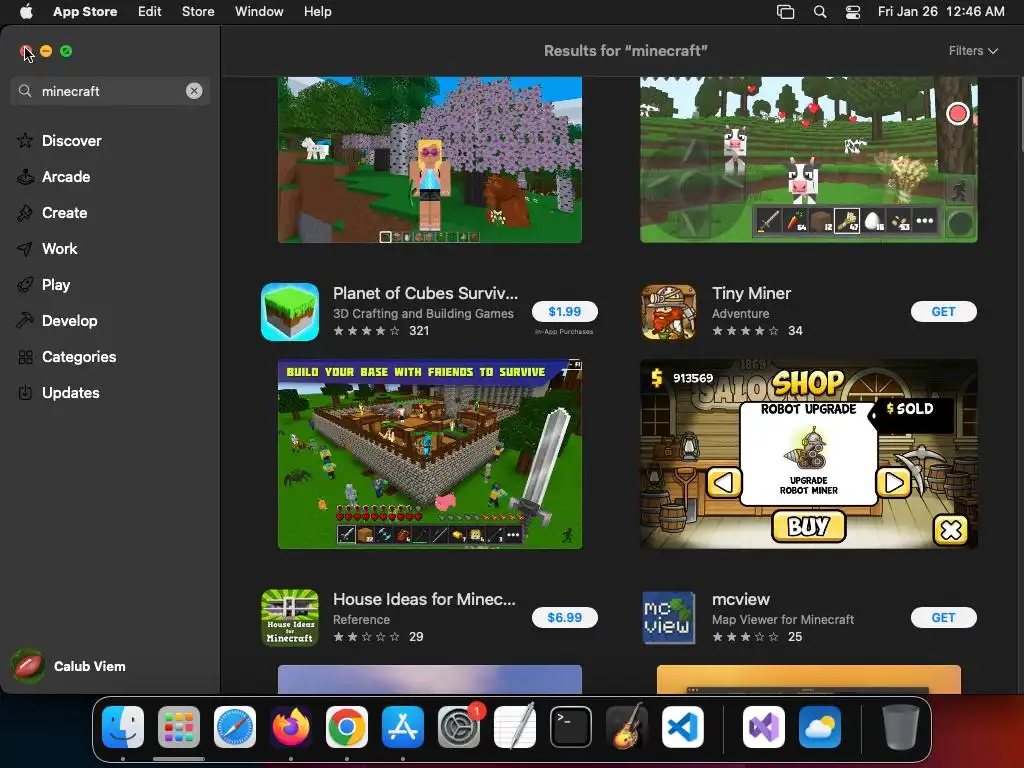1024x768 pixels.
Task: Open the Apple menu
Action: tap(26, 11)
